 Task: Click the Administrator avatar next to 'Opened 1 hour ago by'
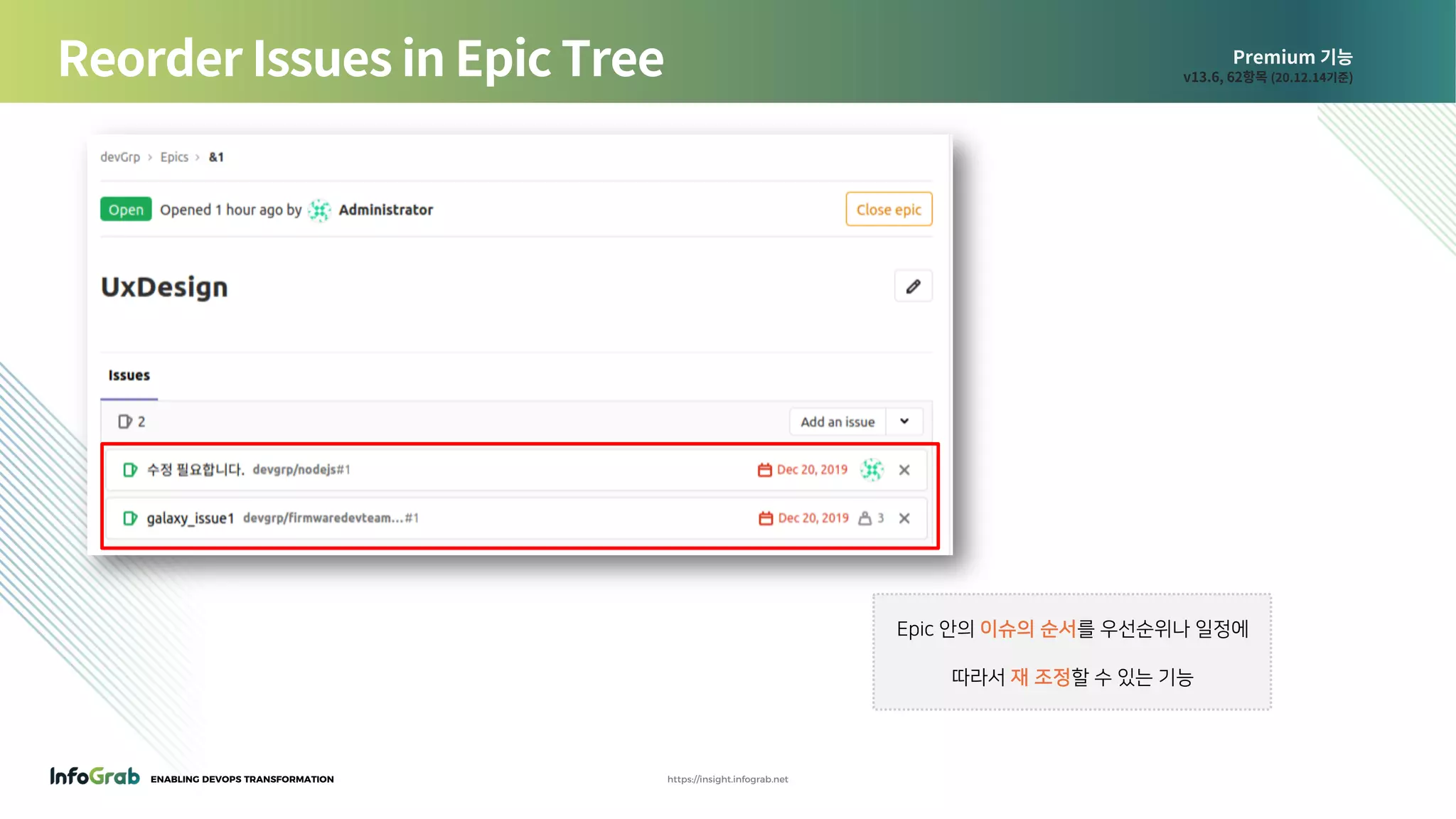[319, 210]
